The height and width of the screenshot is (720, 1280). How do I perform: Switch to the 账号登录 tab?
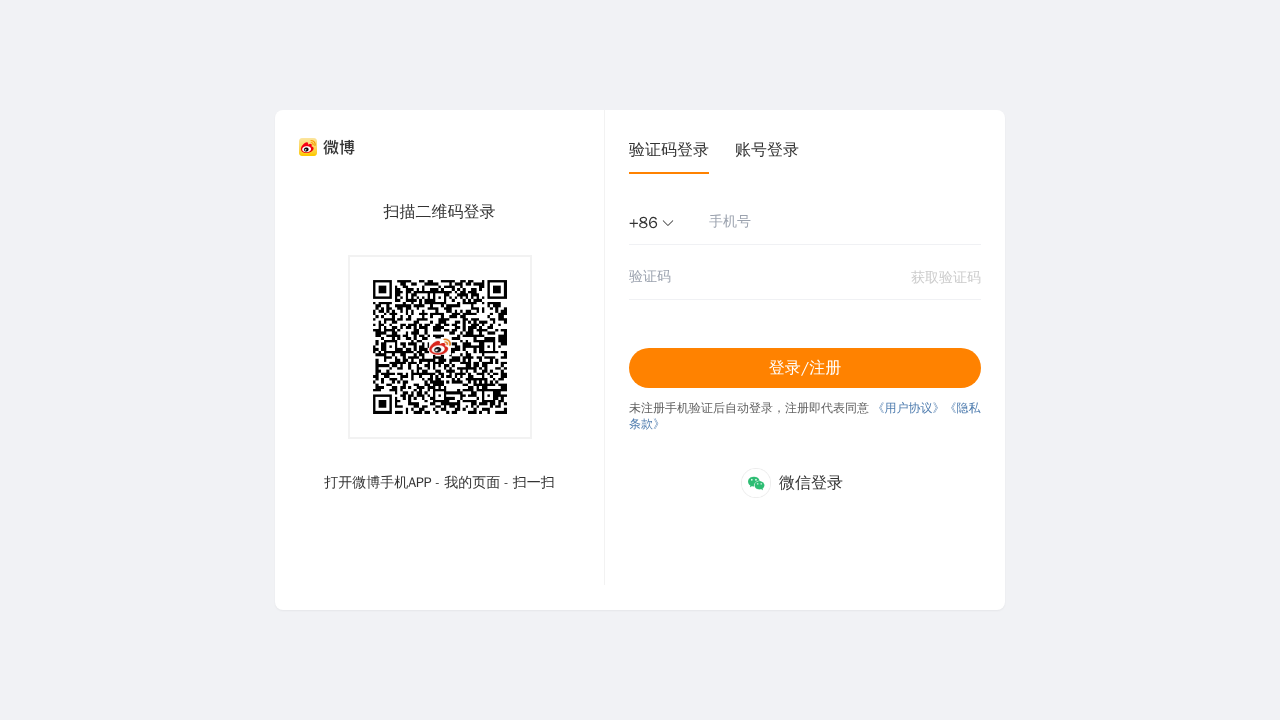[766, 150]
